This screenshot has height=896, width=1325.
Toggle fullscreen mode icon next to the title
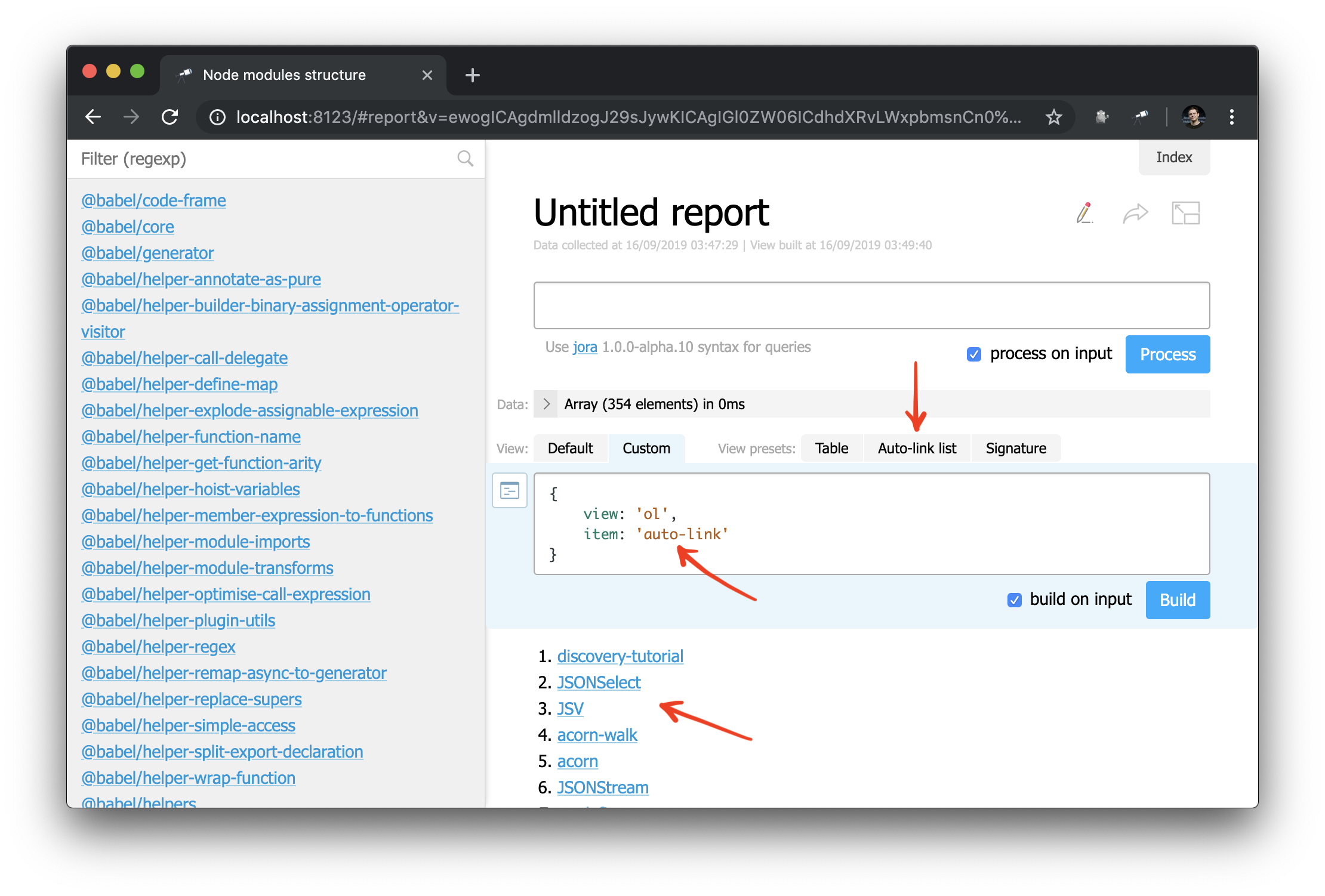[1185, 214]
